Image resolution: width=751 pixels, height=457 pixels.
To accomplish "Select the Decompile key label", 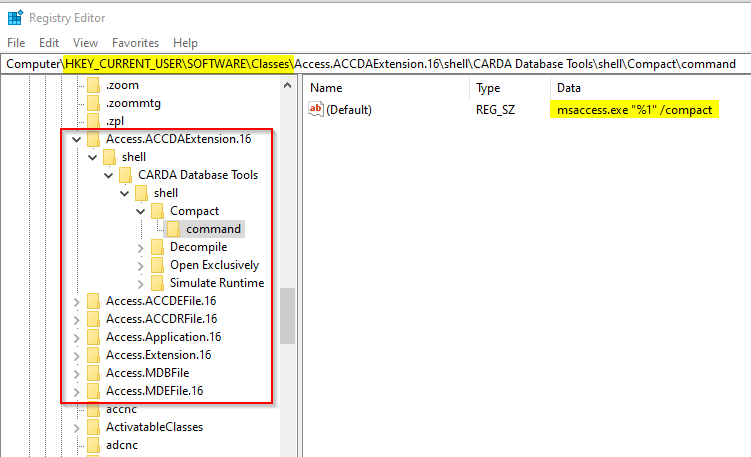I will 198,247.
